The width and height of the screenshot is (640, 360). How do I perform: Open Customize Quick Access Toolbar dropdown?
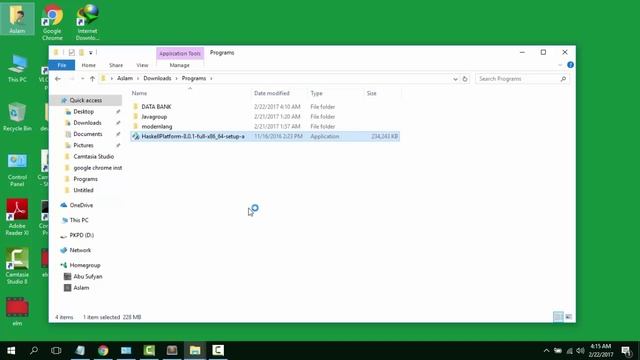coord(91,52)
